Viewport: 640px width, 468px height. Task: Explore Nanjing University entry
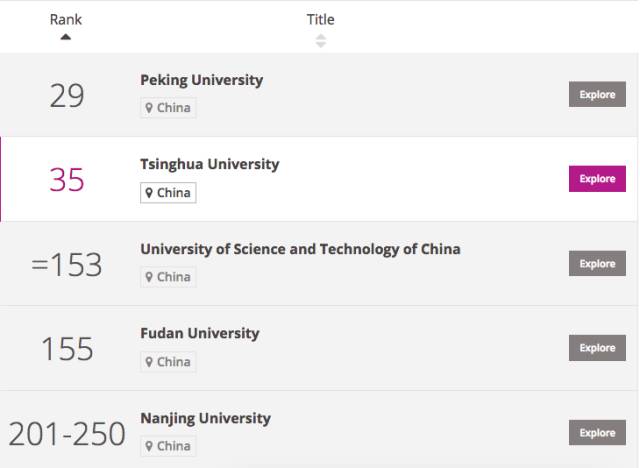coord(597,433)
